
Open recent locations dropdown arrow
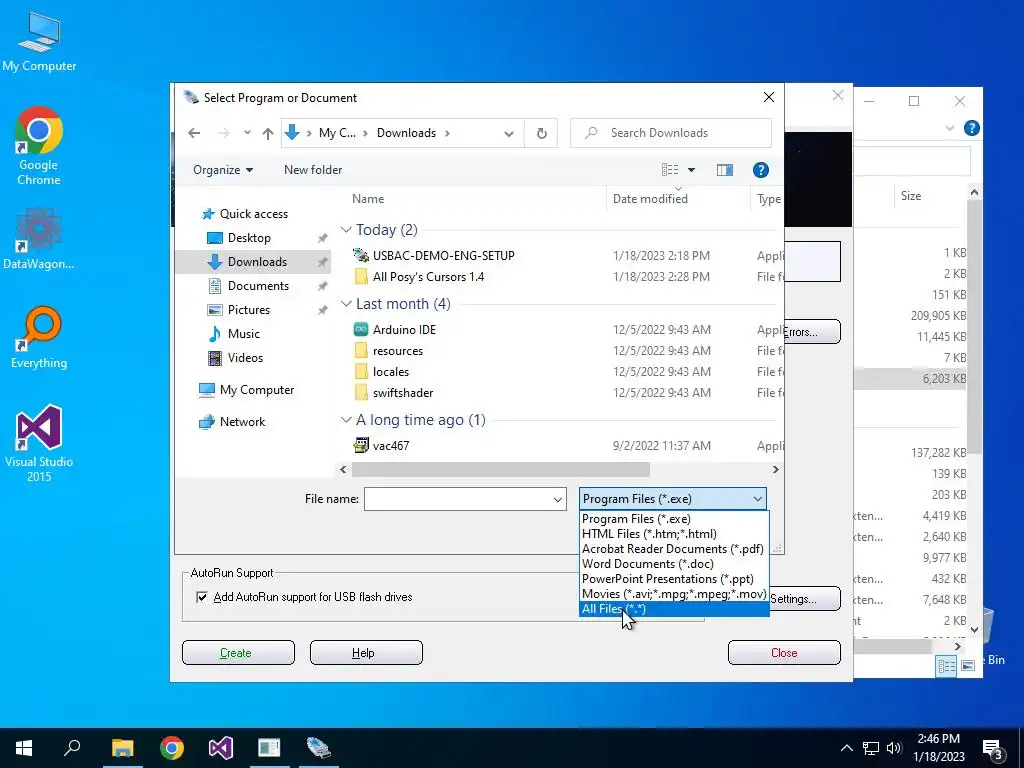(x=247, y=133)
